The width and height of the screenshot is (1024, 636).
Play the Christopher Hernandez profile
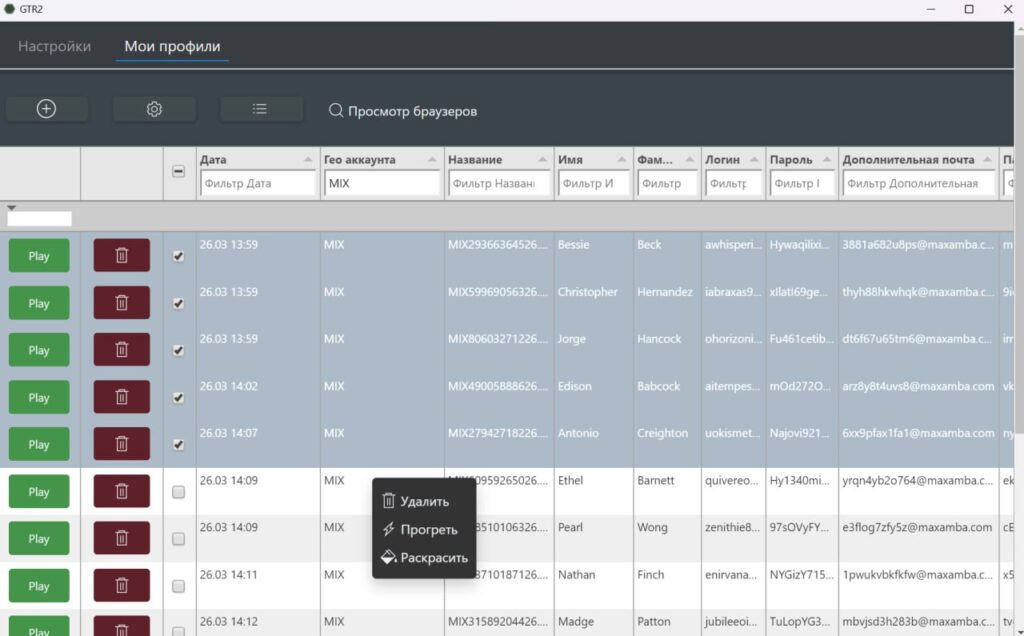[x=39, y=303]
